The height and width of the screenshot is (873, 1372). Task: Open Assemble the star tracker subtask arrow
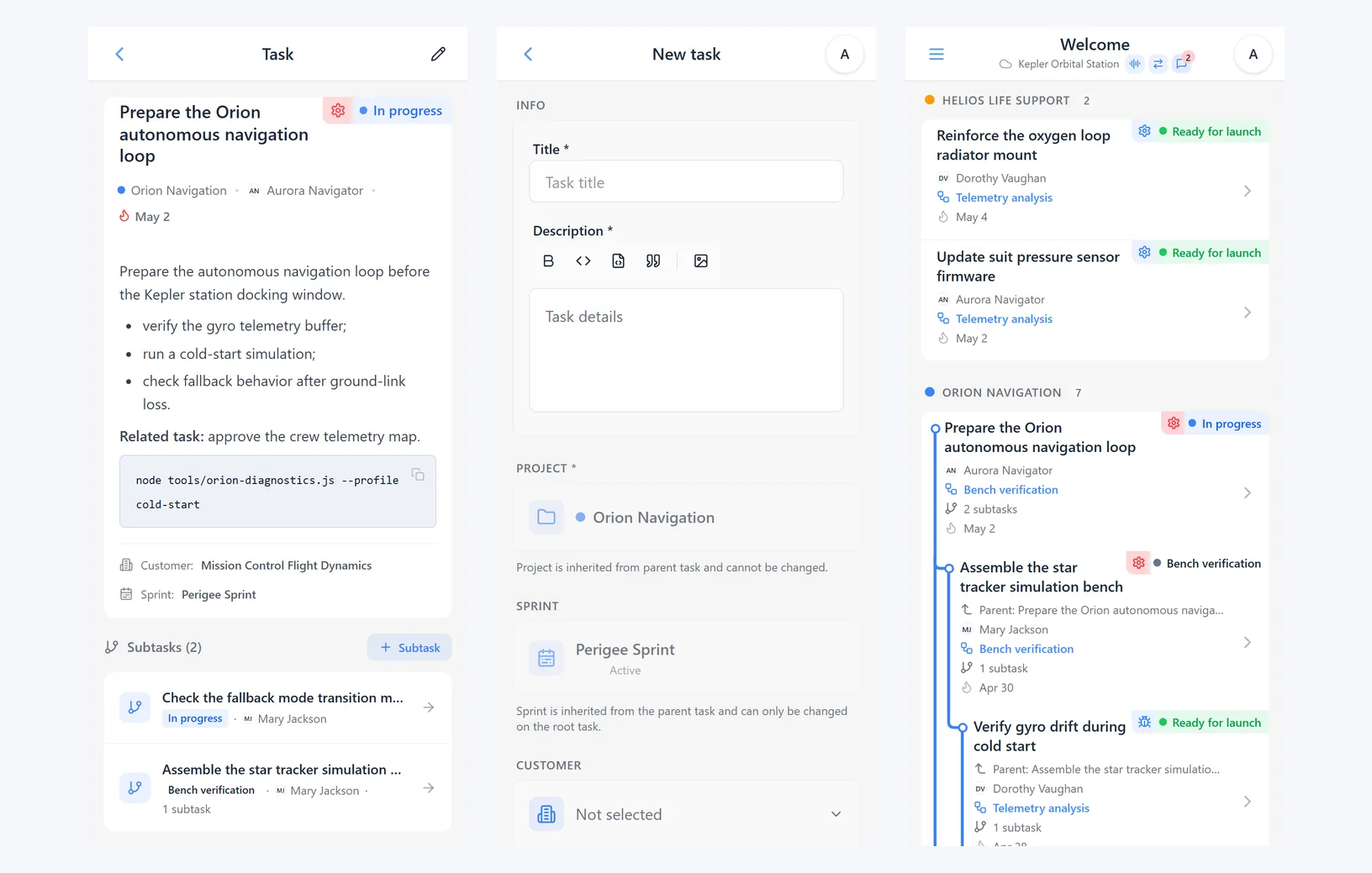(x=429, y=788)
